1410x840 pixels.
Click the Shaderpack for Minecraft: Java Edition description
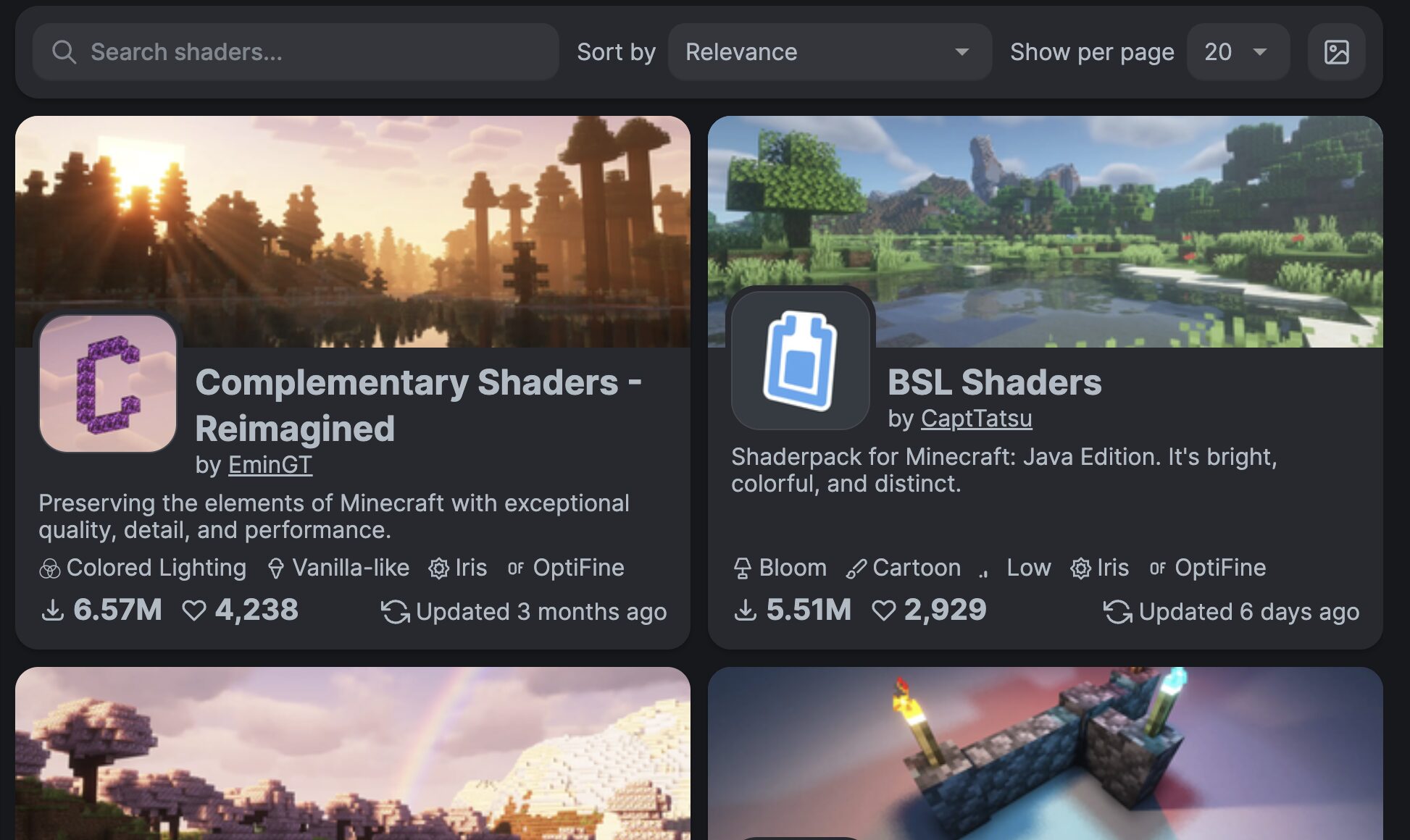tap(1004, 470)
